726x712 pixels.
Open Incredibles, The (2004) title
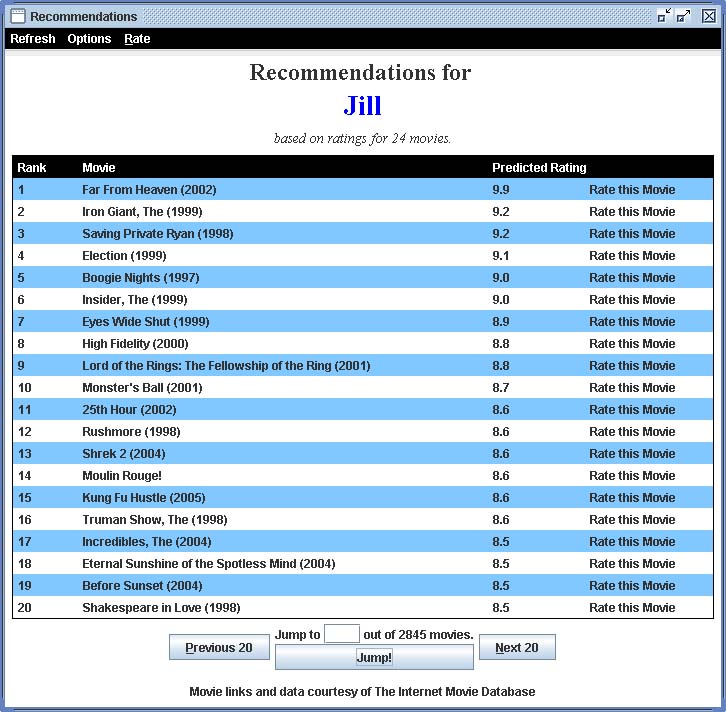147,542
